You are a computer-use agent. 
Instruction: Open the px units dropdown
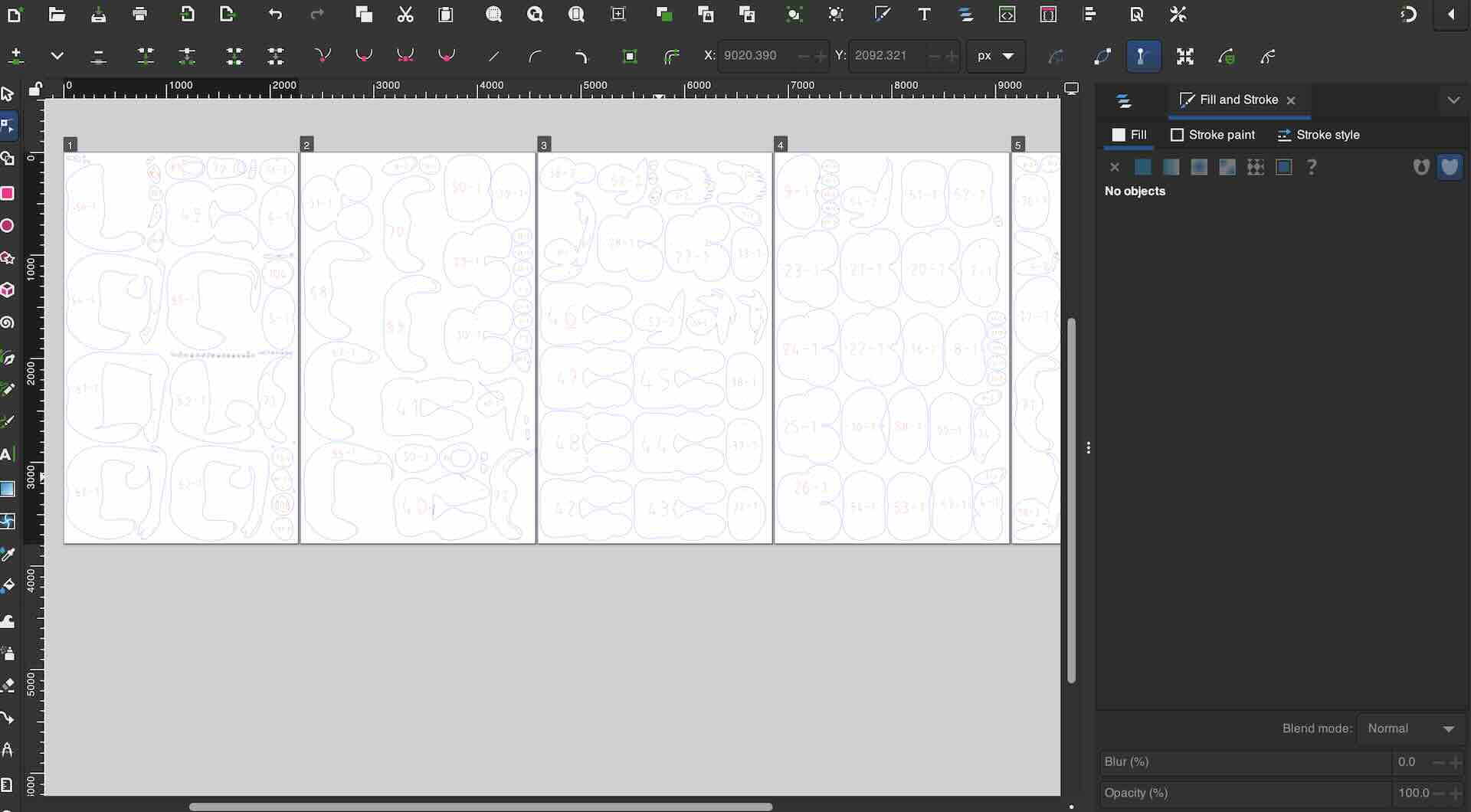coord(995,56)
